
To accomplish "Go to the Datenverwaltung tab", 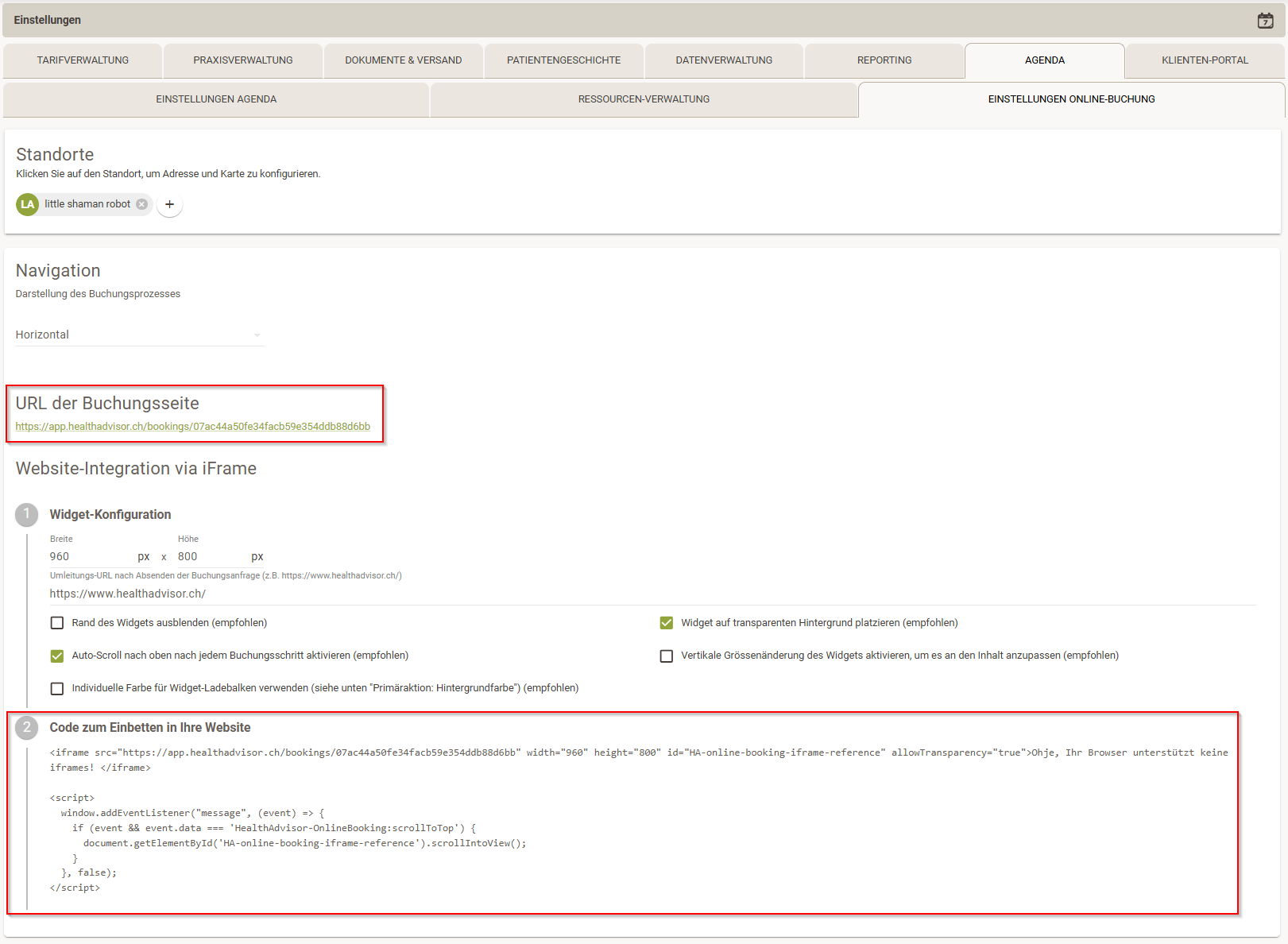I will 724,60.
